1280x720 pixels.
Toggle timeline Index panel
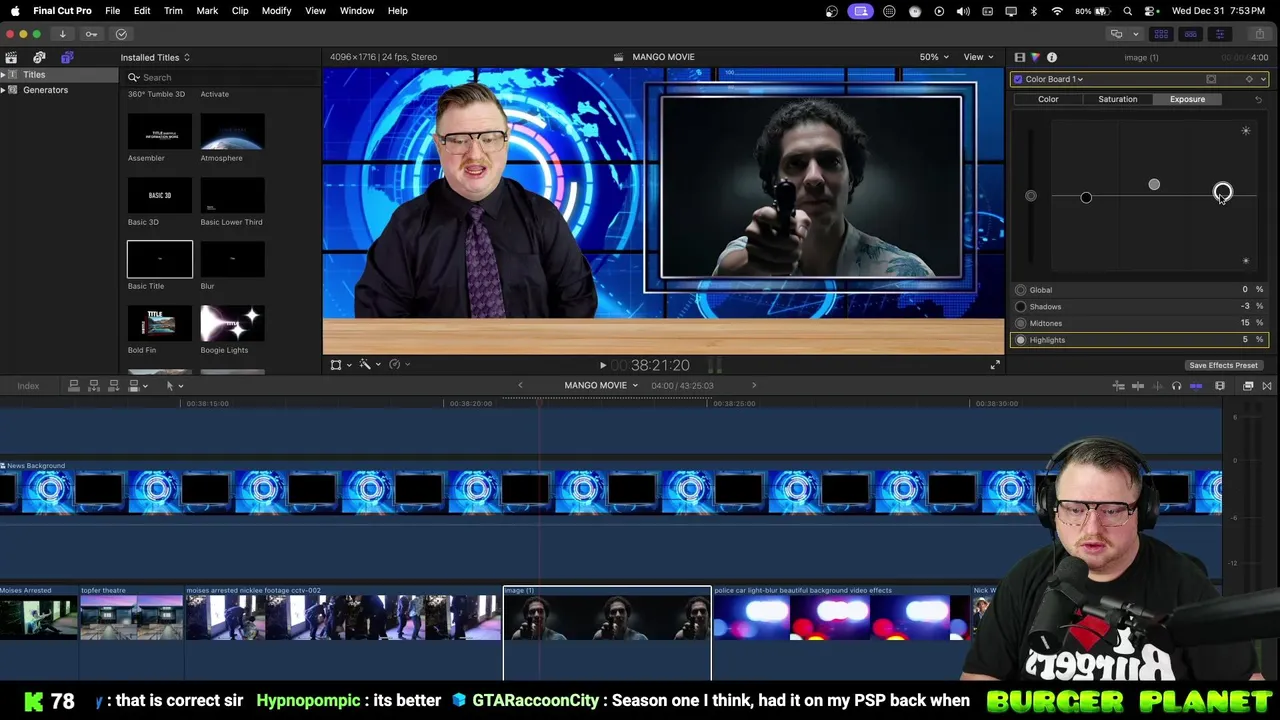pyautogui.click(x=28, y=386)
